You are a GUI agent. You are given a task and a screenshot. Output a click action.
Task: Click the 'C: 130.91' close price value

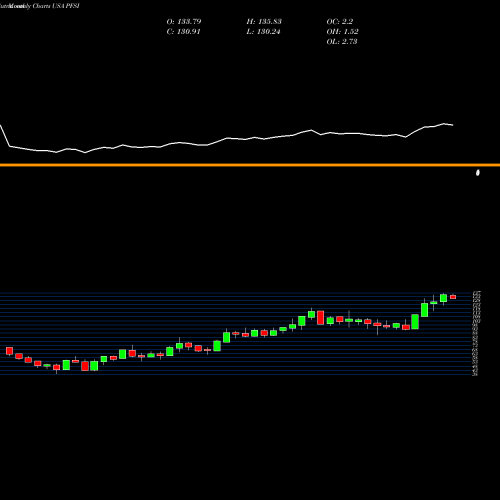tap(183, 32)
